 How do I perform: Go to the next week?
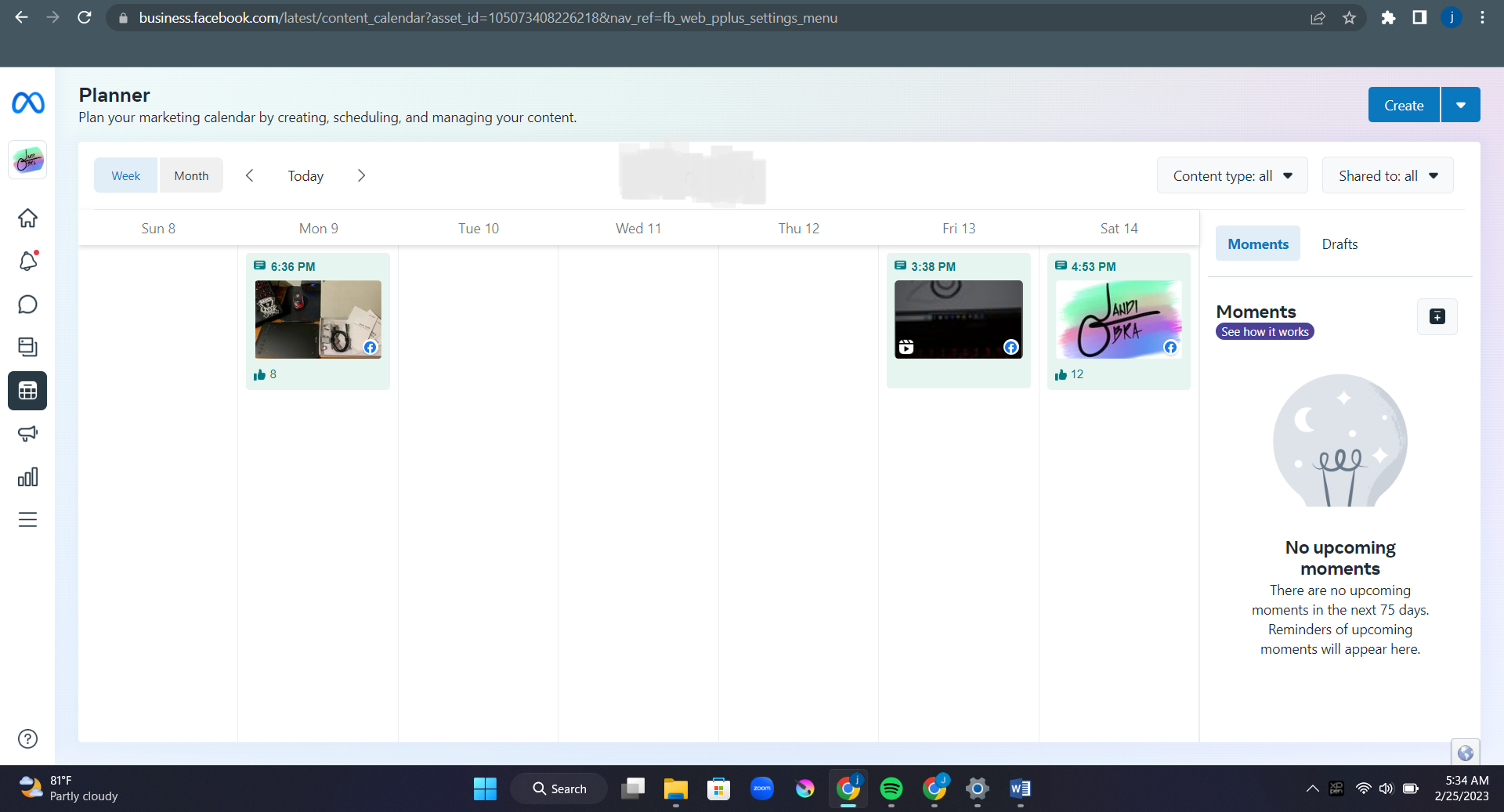click(361, 175)
